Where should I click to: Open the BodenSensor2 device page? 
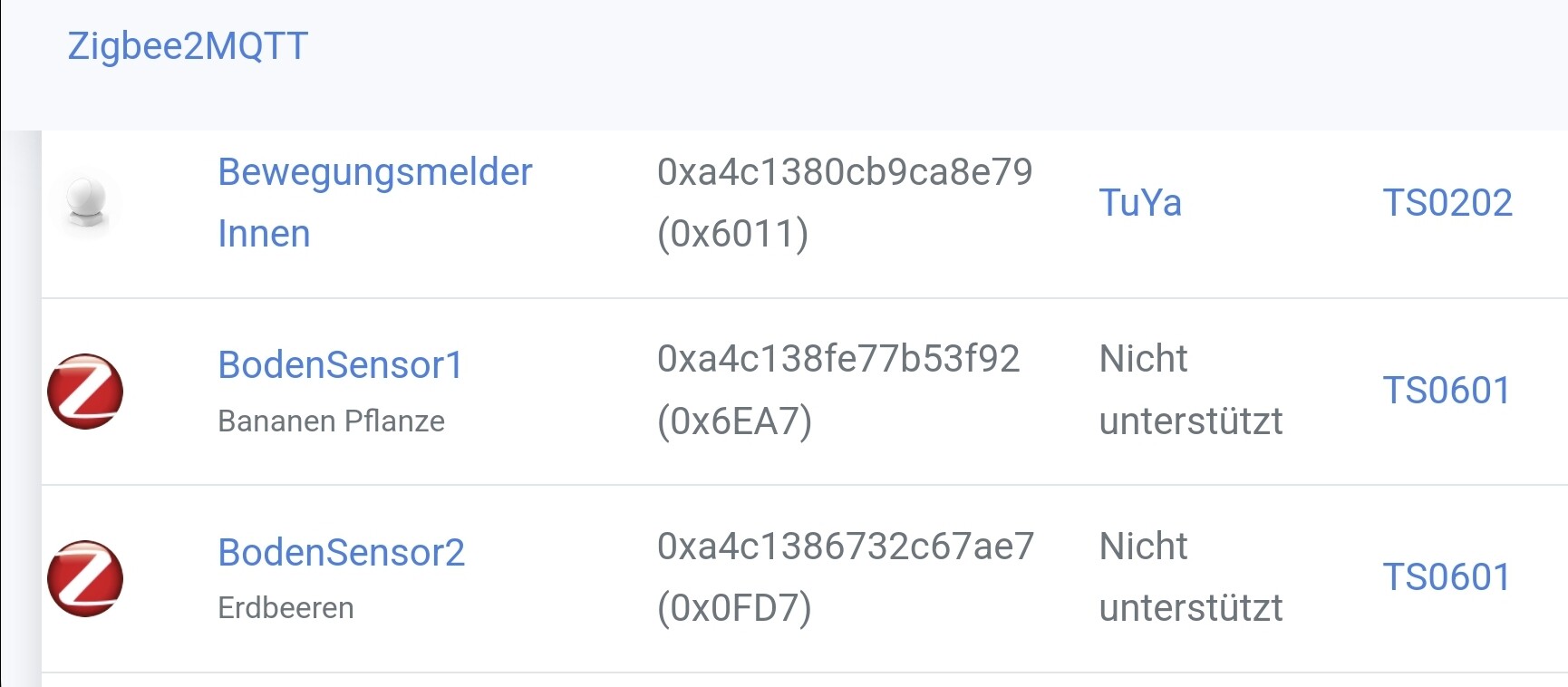pyautogui.click(x=342, y=552)
